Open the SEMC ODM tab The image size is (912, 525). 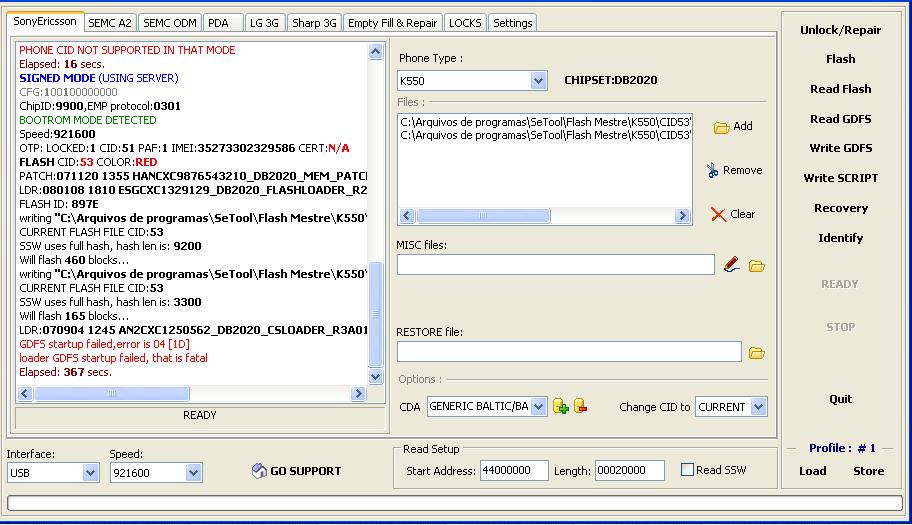tap(170, 23)
